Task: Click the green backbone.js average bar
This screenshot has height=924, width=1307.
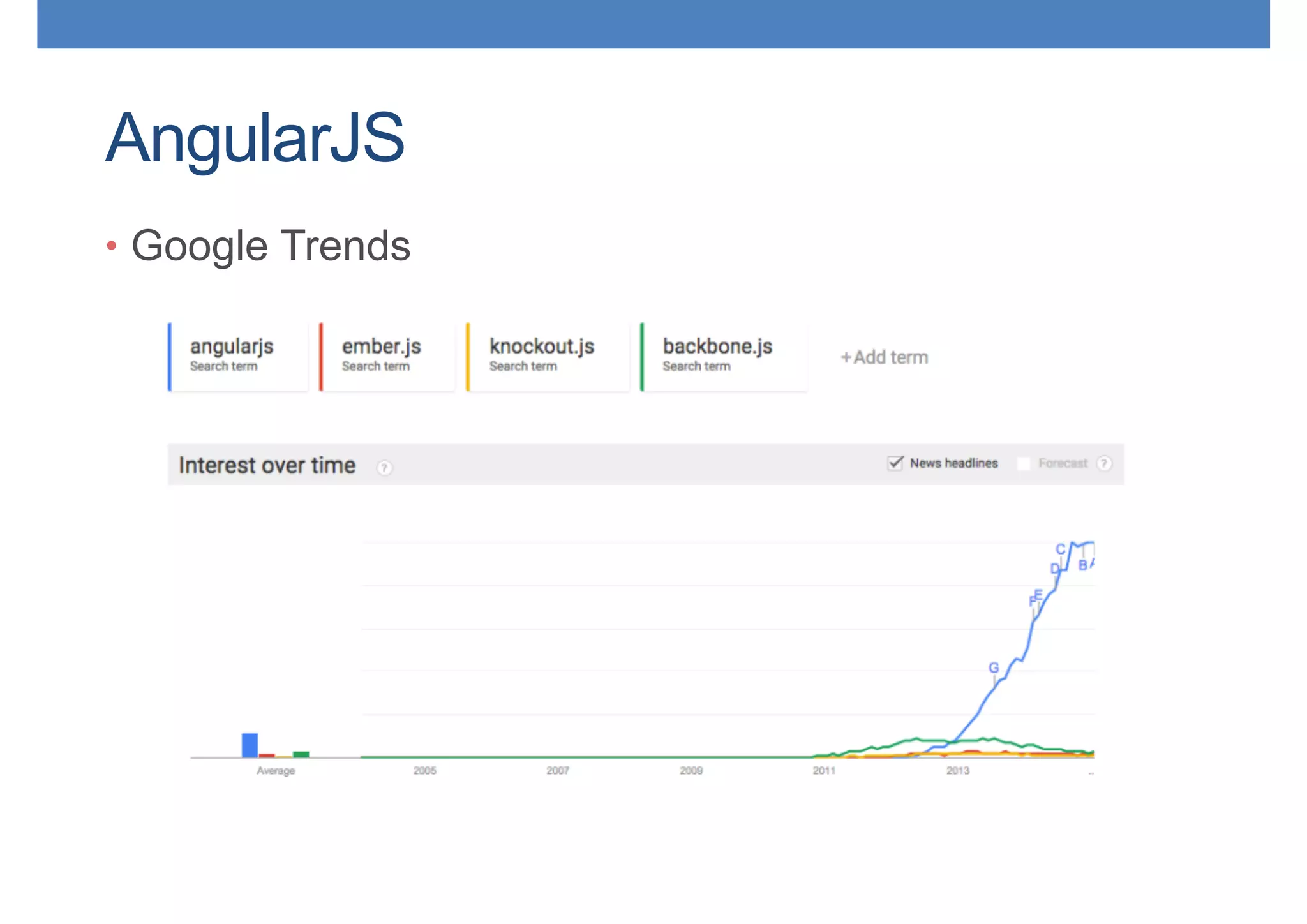Action: point(301,754)
